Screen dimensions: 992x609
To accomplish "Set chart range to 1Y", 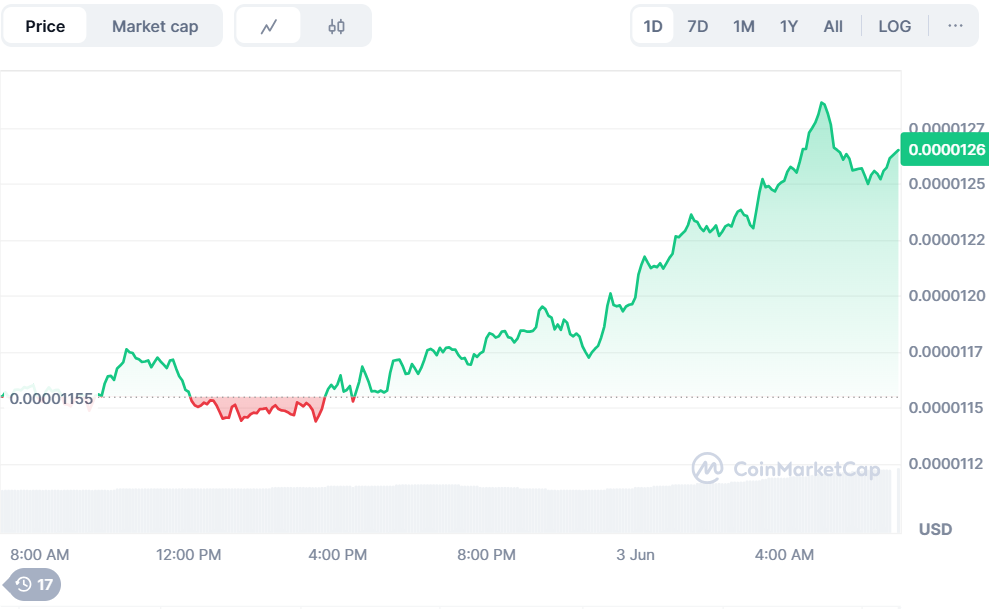I will [x=788, y=26].
